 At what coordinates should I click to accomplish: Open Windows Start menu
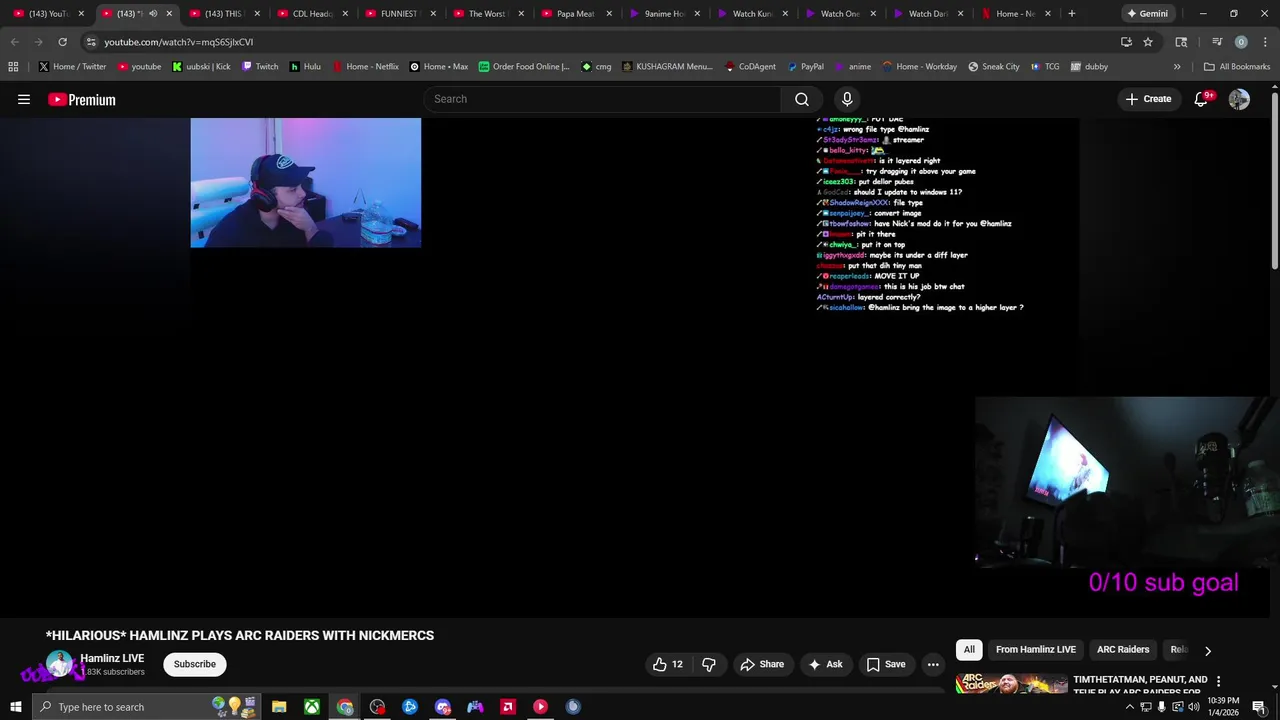click(15, 707)
